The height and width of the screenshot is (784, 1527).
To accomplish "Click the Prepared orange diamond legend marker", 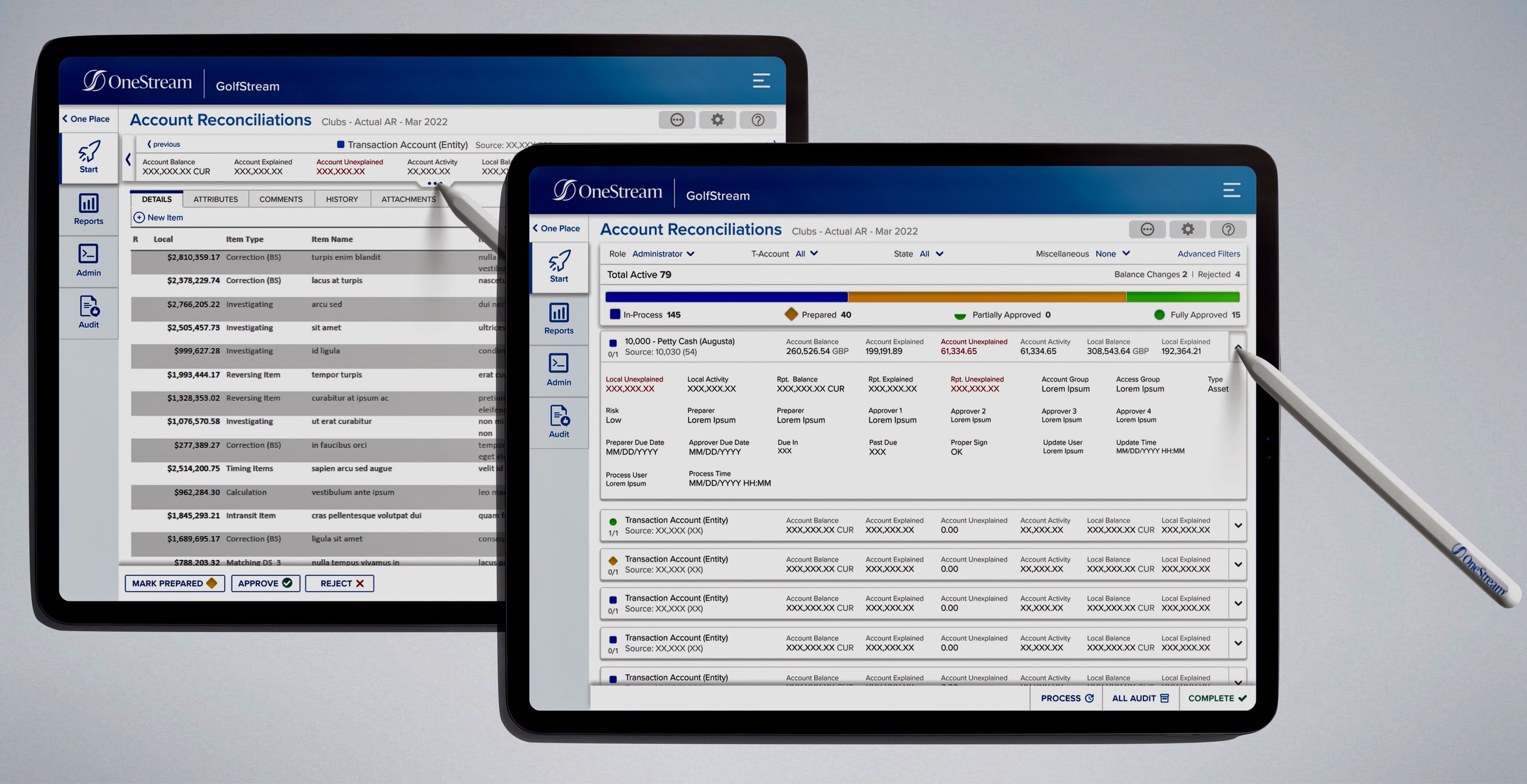I will click(x=791, y=314).
